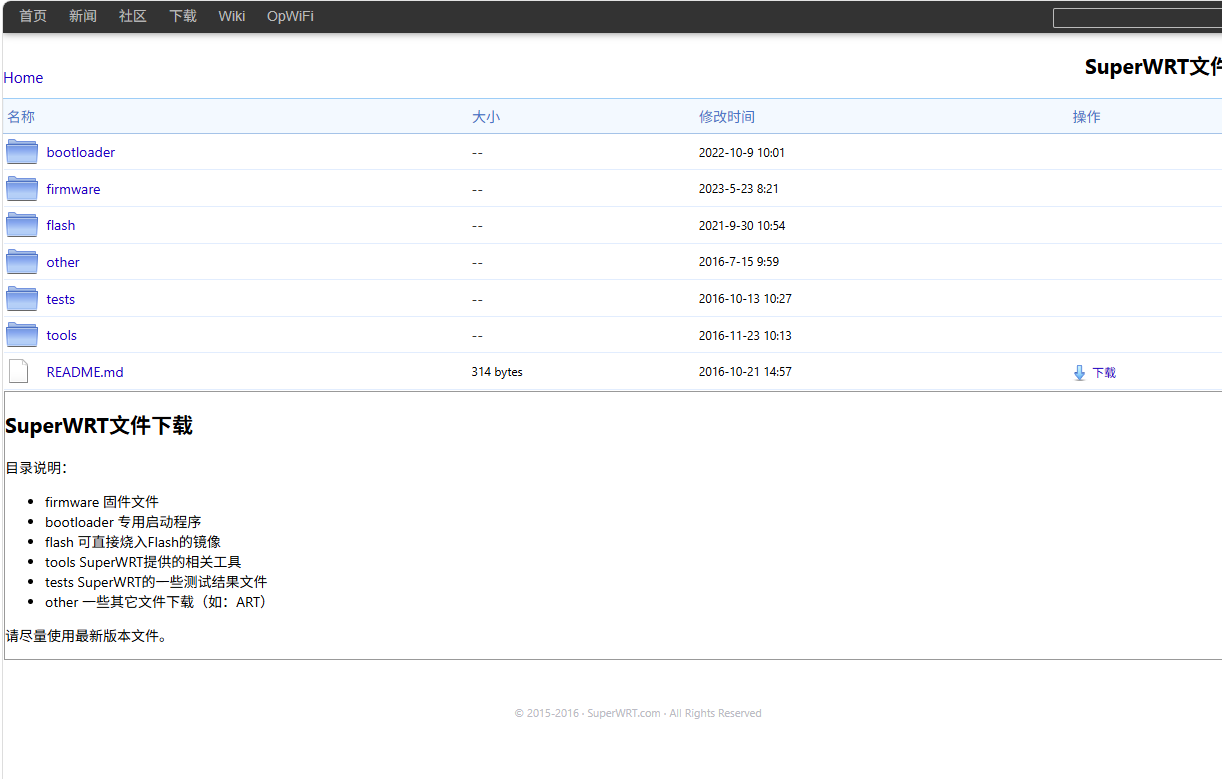Click the 下载 link for README.md

pyautogui.click(x=1104, y=373)
